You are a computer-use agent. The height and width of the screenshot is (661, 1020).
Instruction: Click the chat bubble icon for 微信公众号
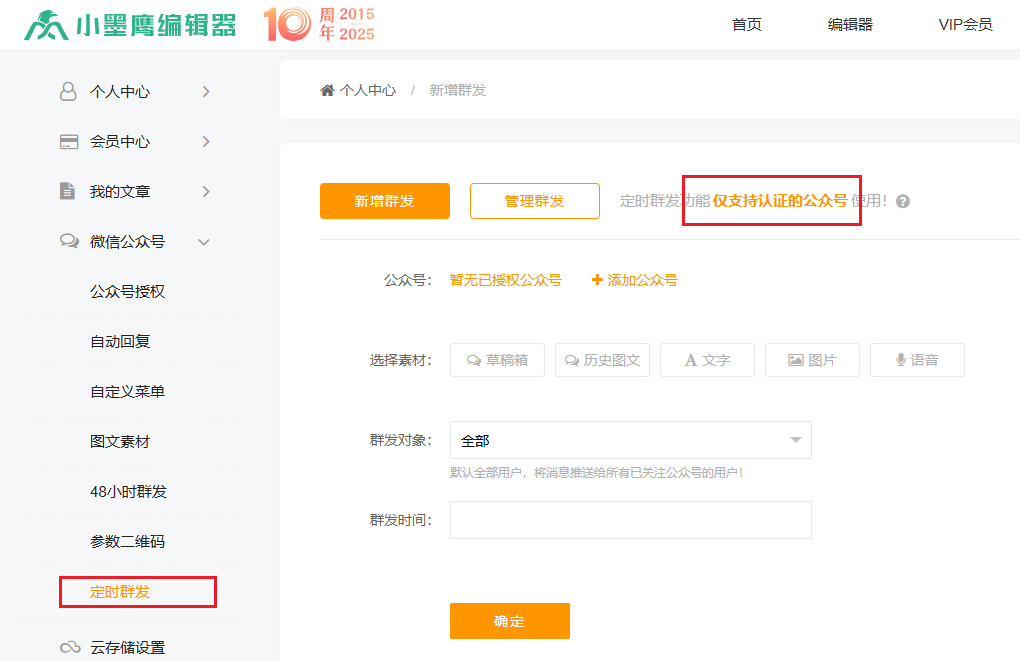pos(68,241)
